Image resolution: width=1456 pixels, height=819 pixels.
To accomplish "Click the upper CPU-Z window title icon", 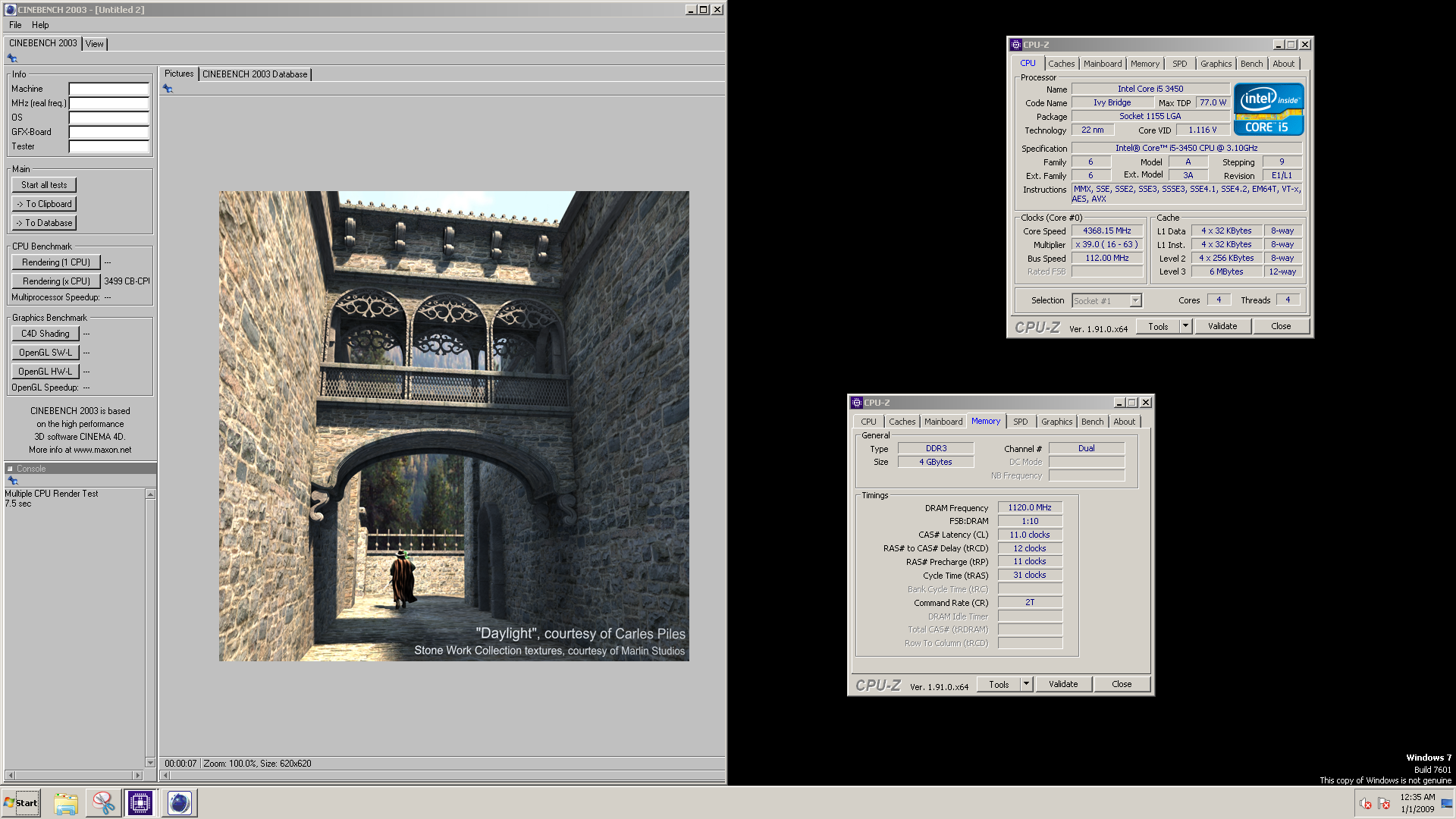I will [1015, 45].
